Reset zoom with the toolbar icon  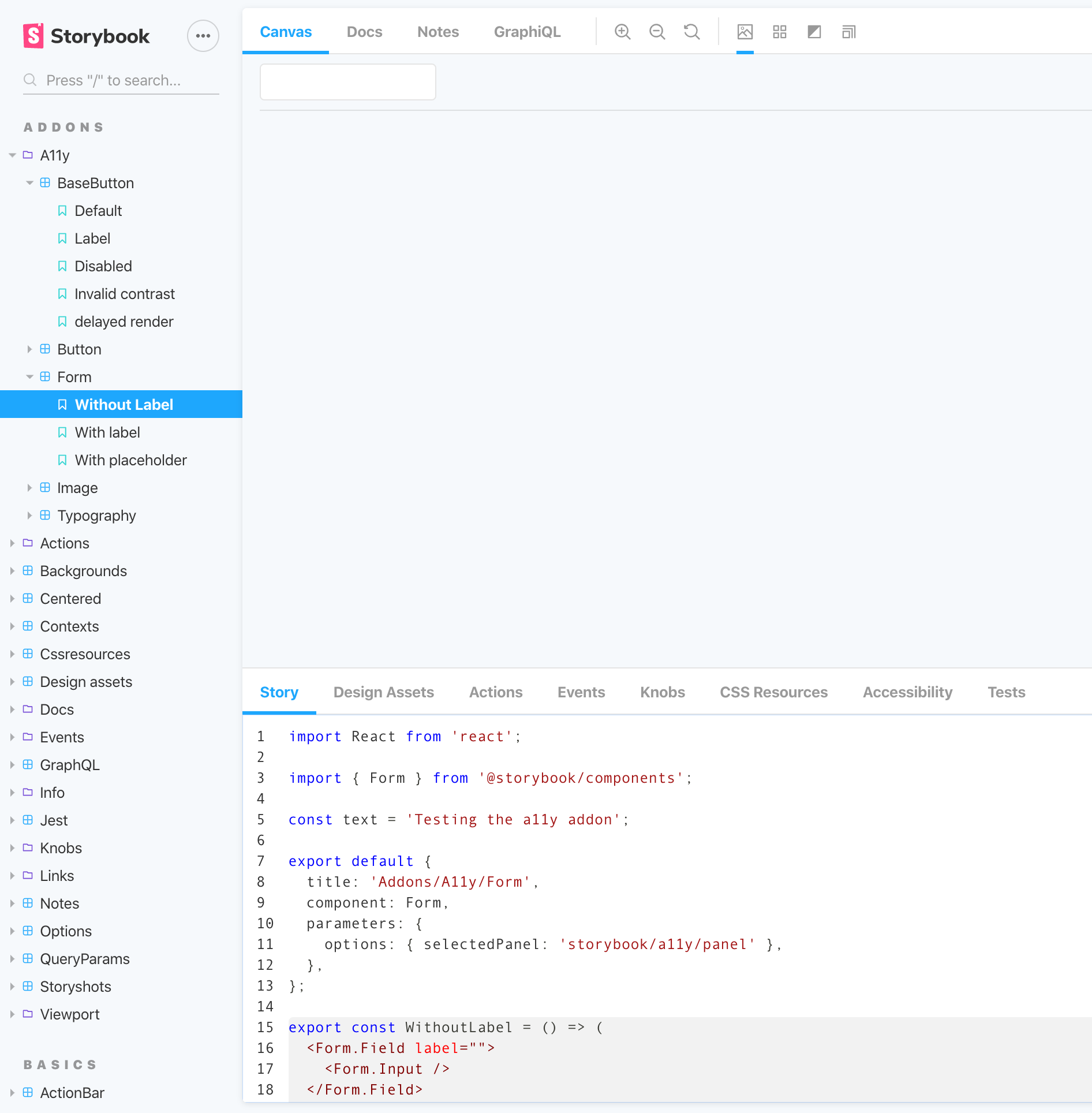691,32
